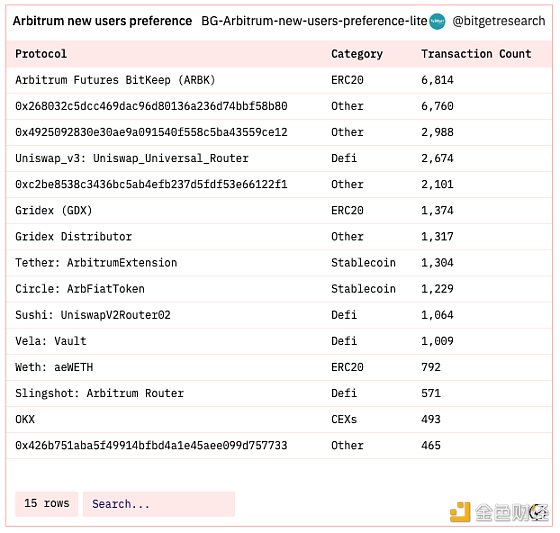
Task: Select the Uniswap_v3: Uniswap_Universal_Router cell
Action: point(132,158)
